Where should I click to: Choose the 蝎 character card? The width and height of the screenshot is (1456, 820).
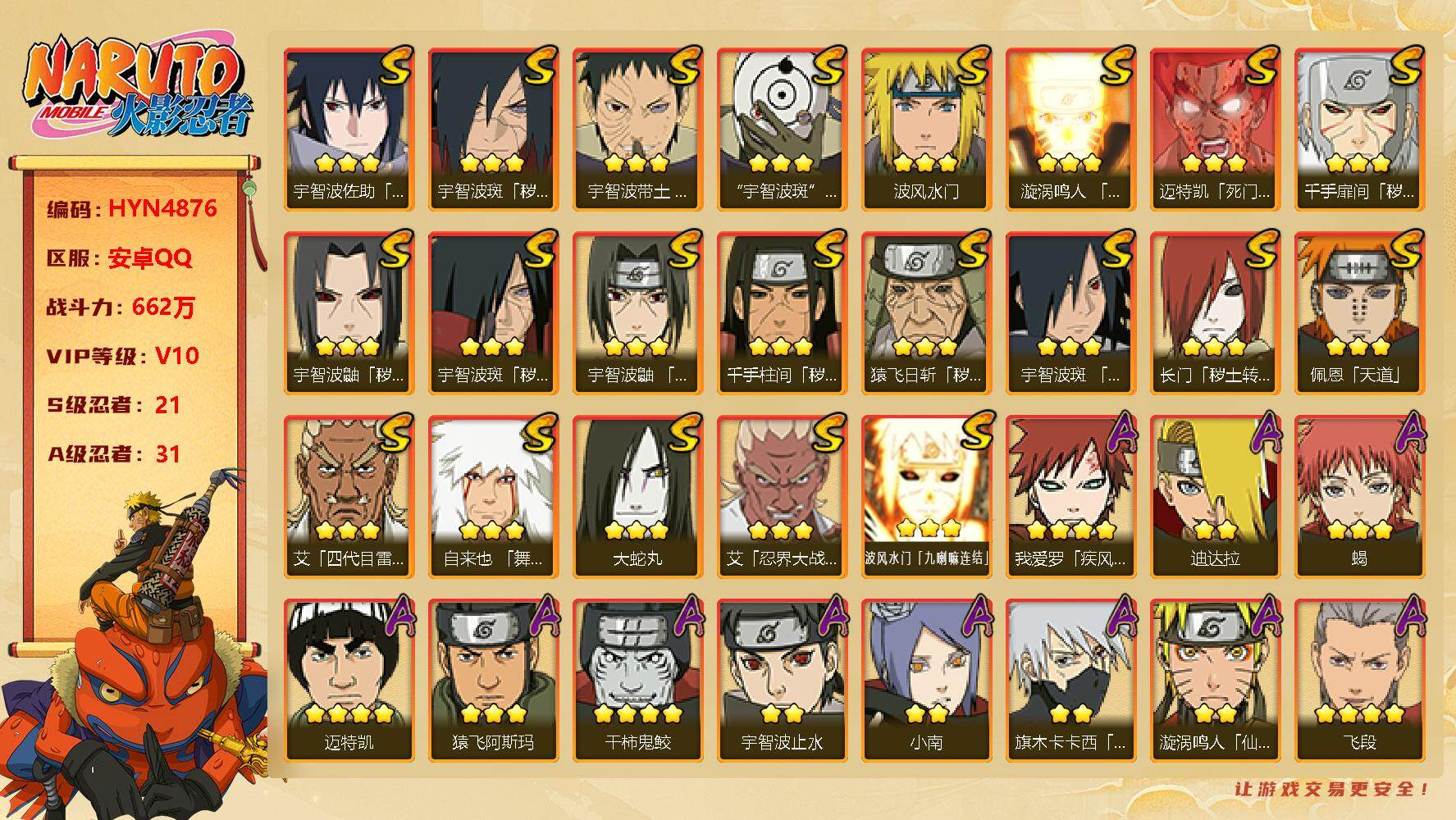1359,497
